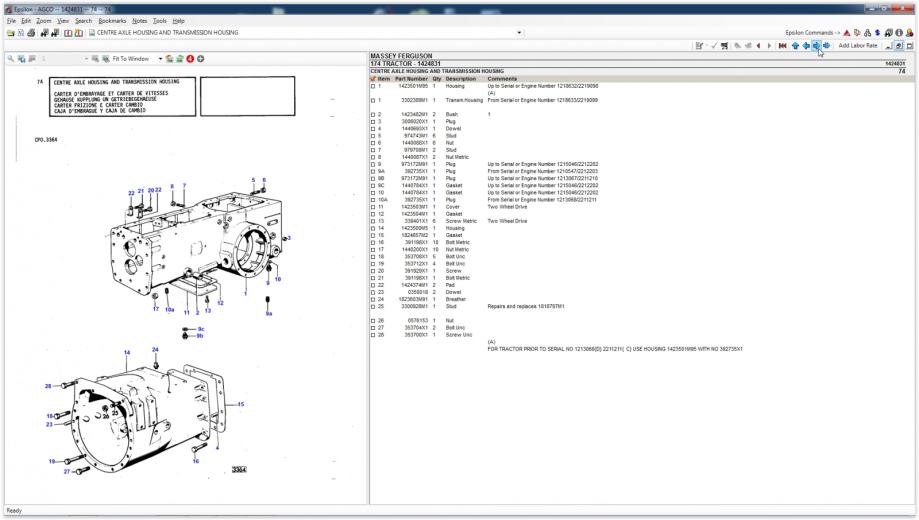The image size is (919, 520).
Task: Click the View menu
Action: click(63, 21)
